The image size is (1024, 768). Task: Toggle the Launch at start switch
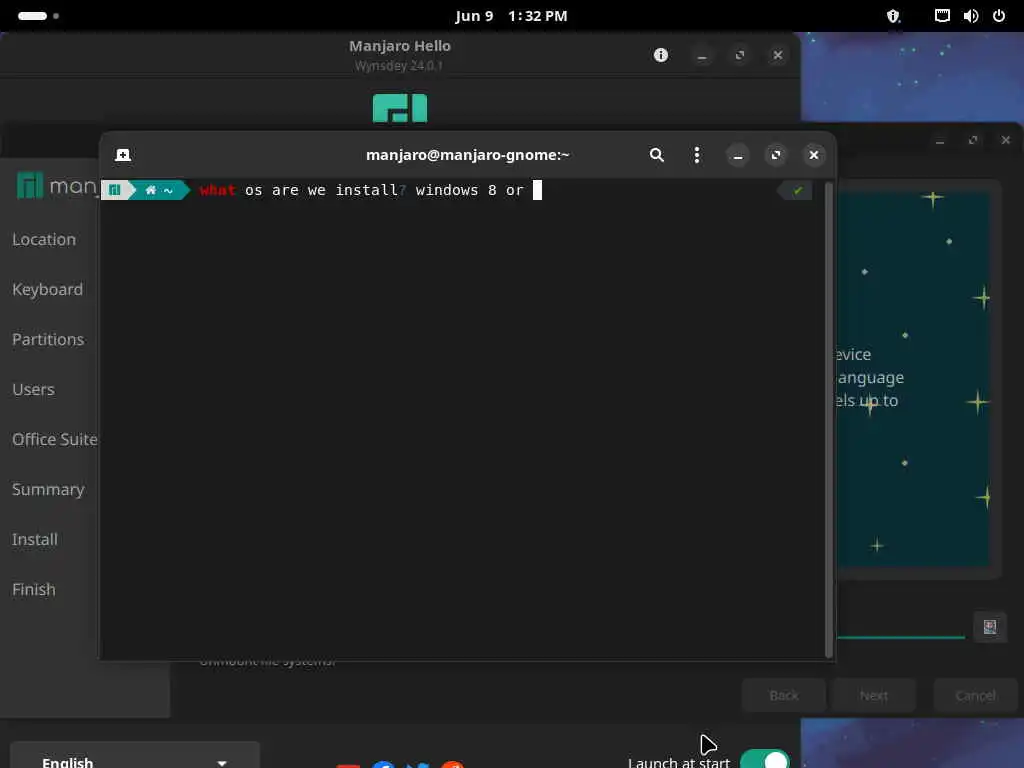[765, 760]
